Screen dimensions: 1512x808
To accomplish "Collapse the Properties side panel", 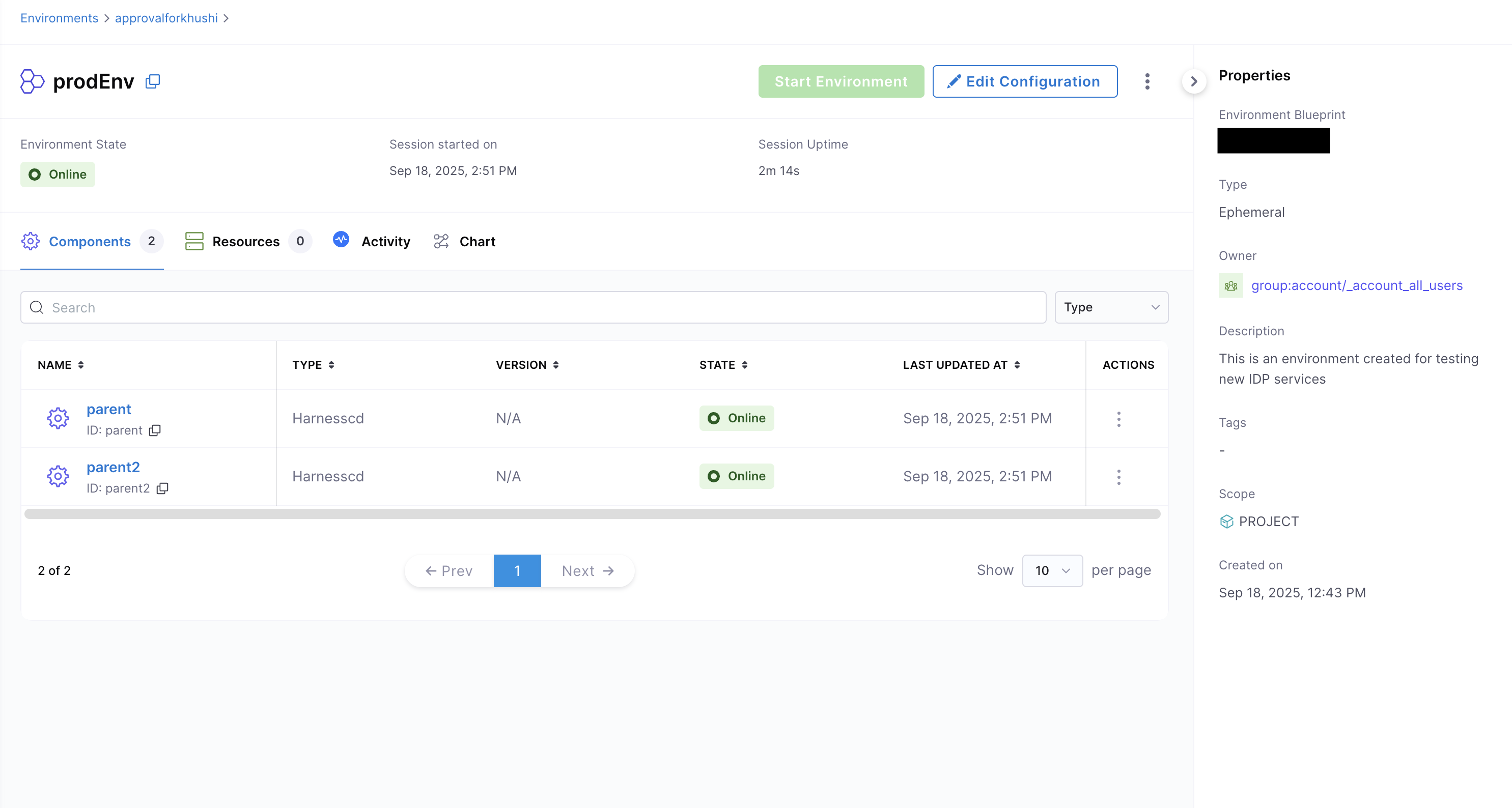I will [x=1193, y=81].
